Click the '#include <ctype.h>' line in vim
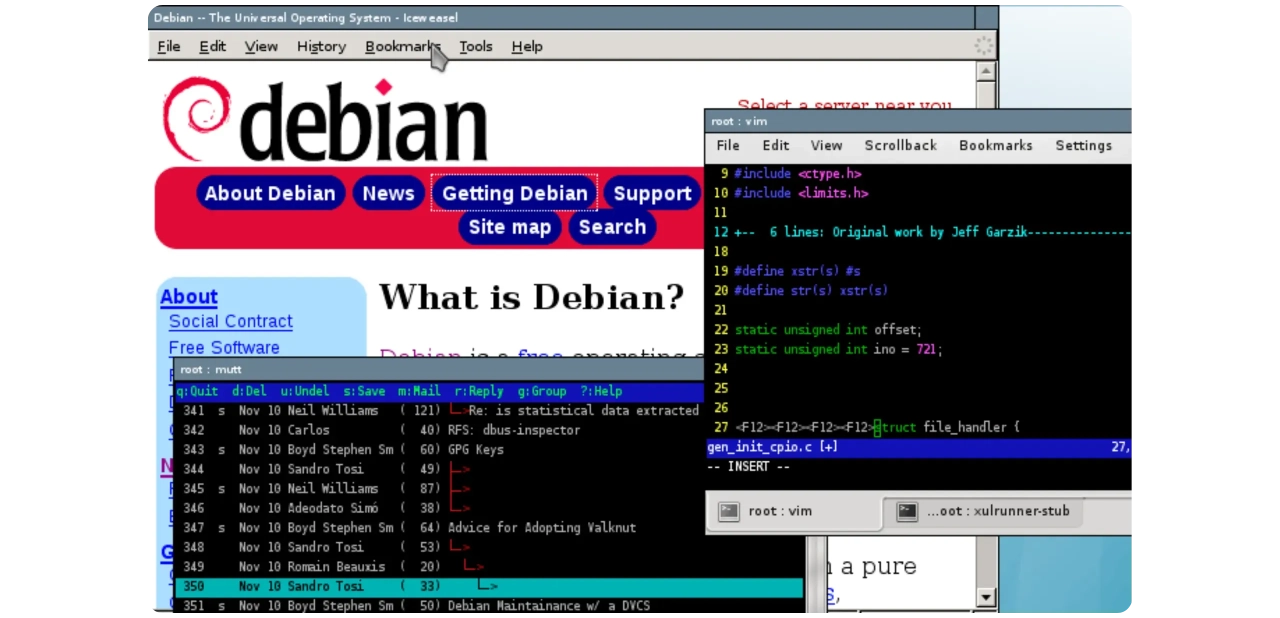 click(x=798, y=174)
